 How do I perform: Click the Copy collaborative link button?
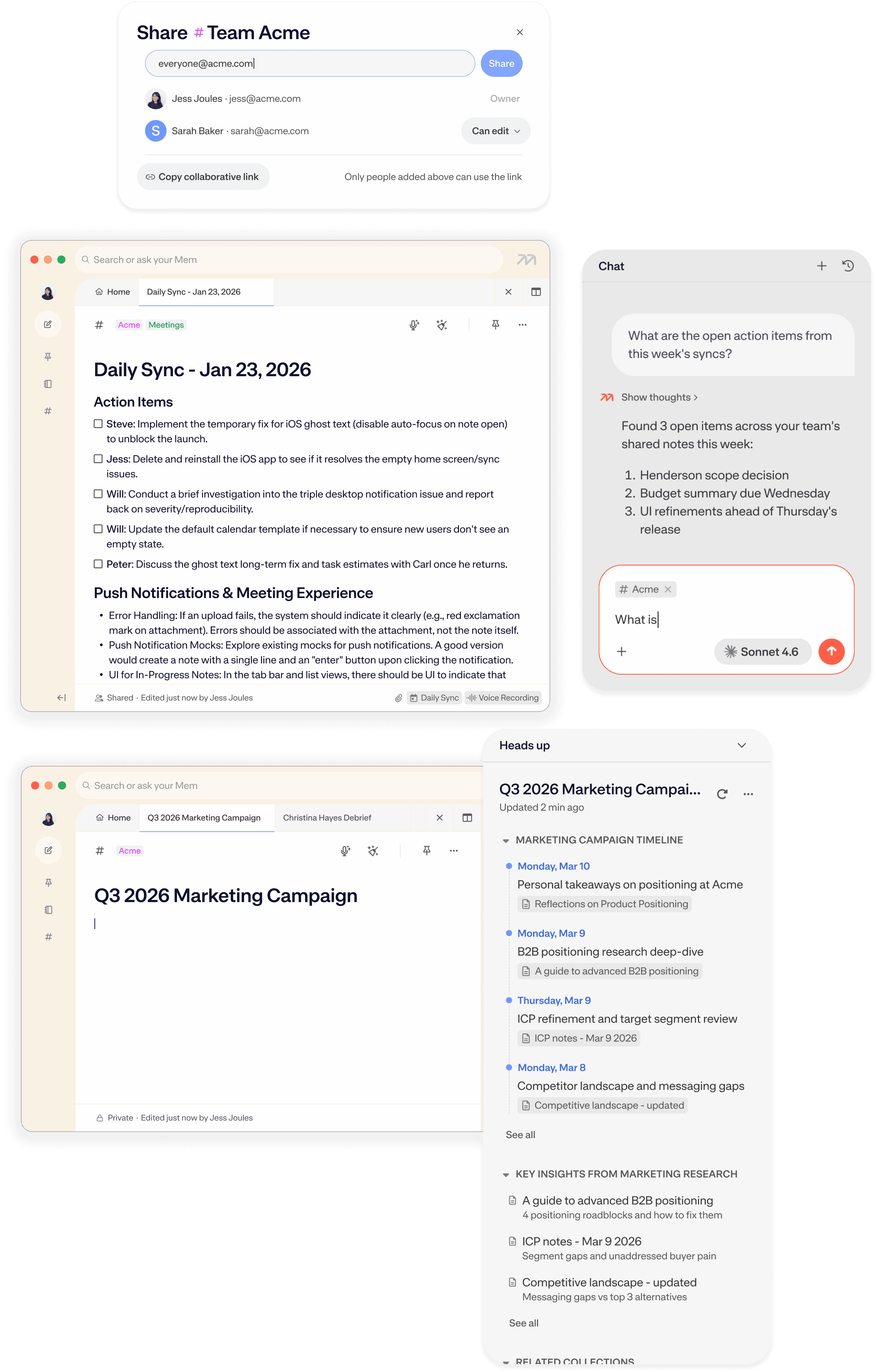203,177
